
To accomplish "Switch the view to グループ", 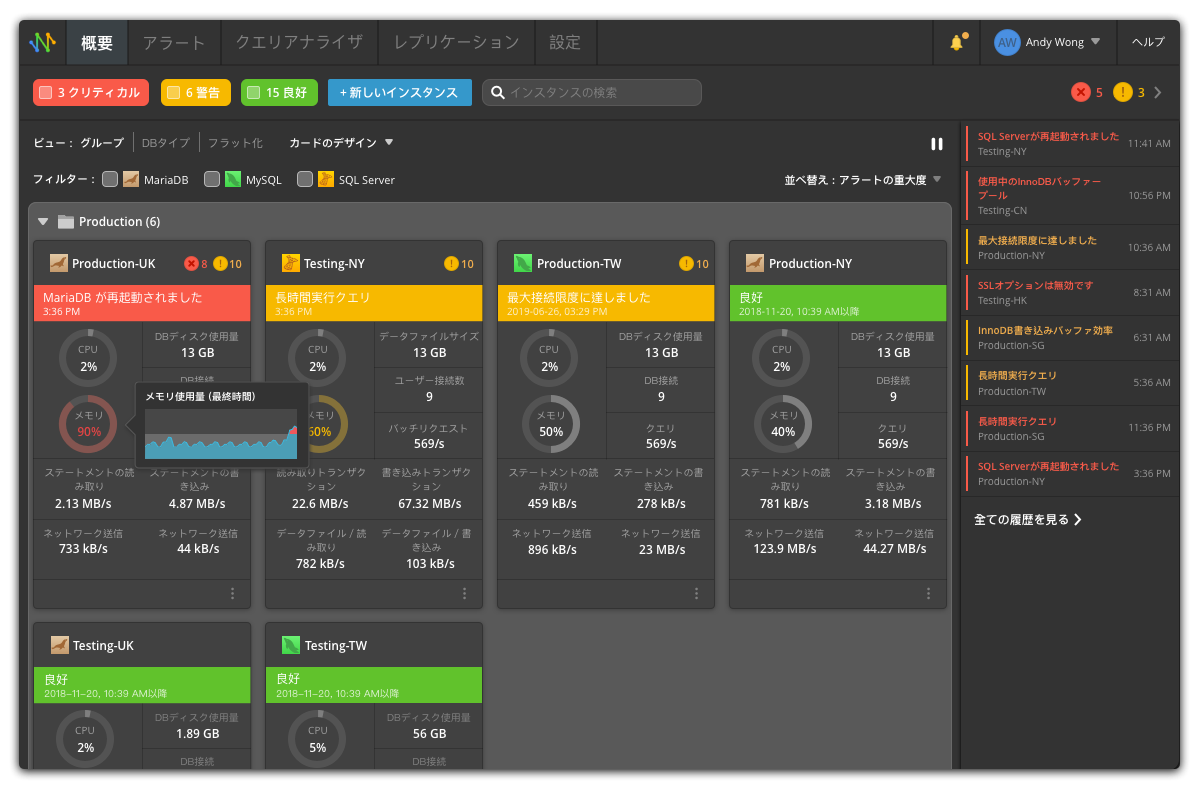I will 102,143.
